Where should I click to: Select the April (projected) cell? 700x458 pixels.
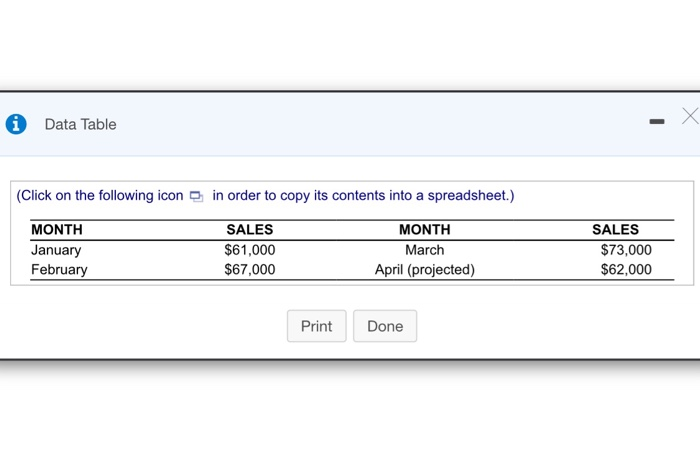point(425,269)
